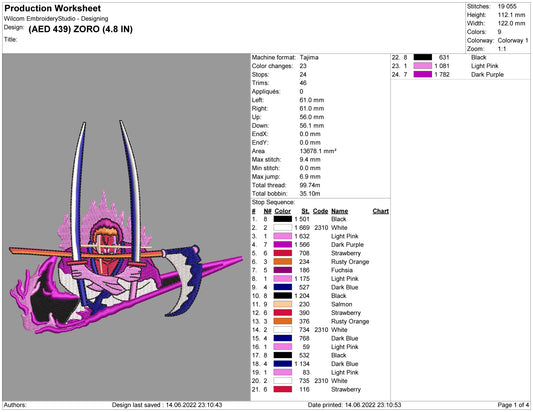Click the Light Pink swatch in stop 3
533x412 pixels.
[283, 236]
